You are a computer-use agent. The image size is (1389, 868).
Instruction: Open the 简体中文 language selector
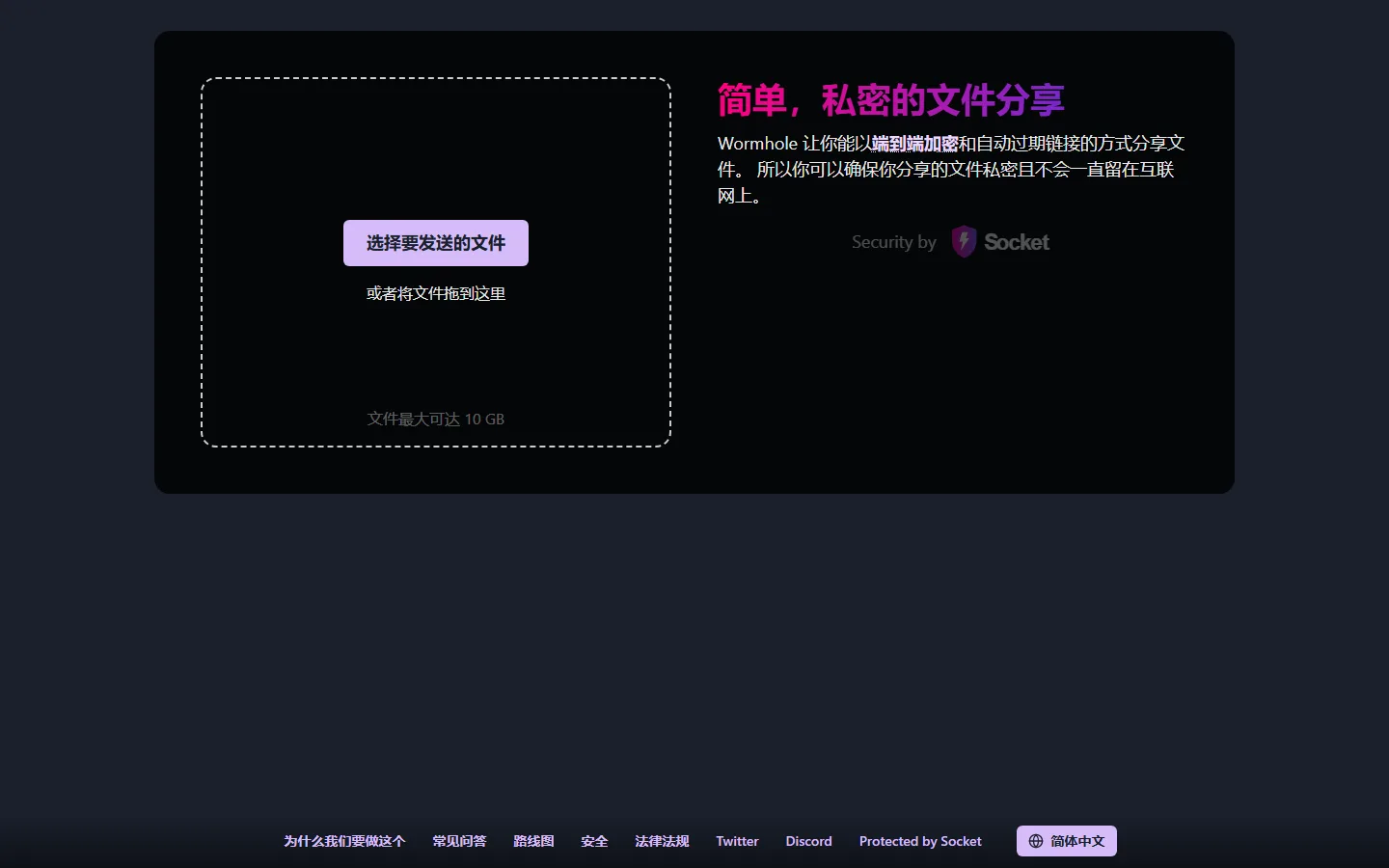coord(1067,841)
